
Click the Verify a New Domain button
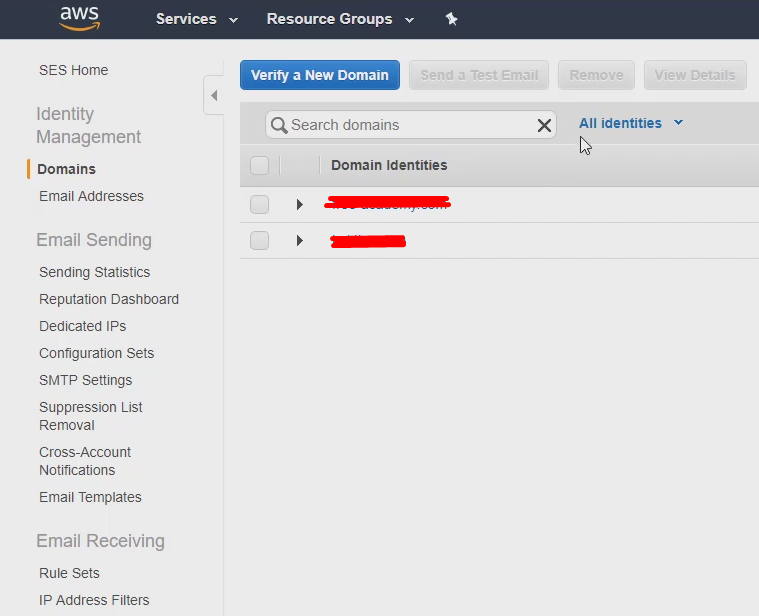pyautogui.click(x=320, y=75)
